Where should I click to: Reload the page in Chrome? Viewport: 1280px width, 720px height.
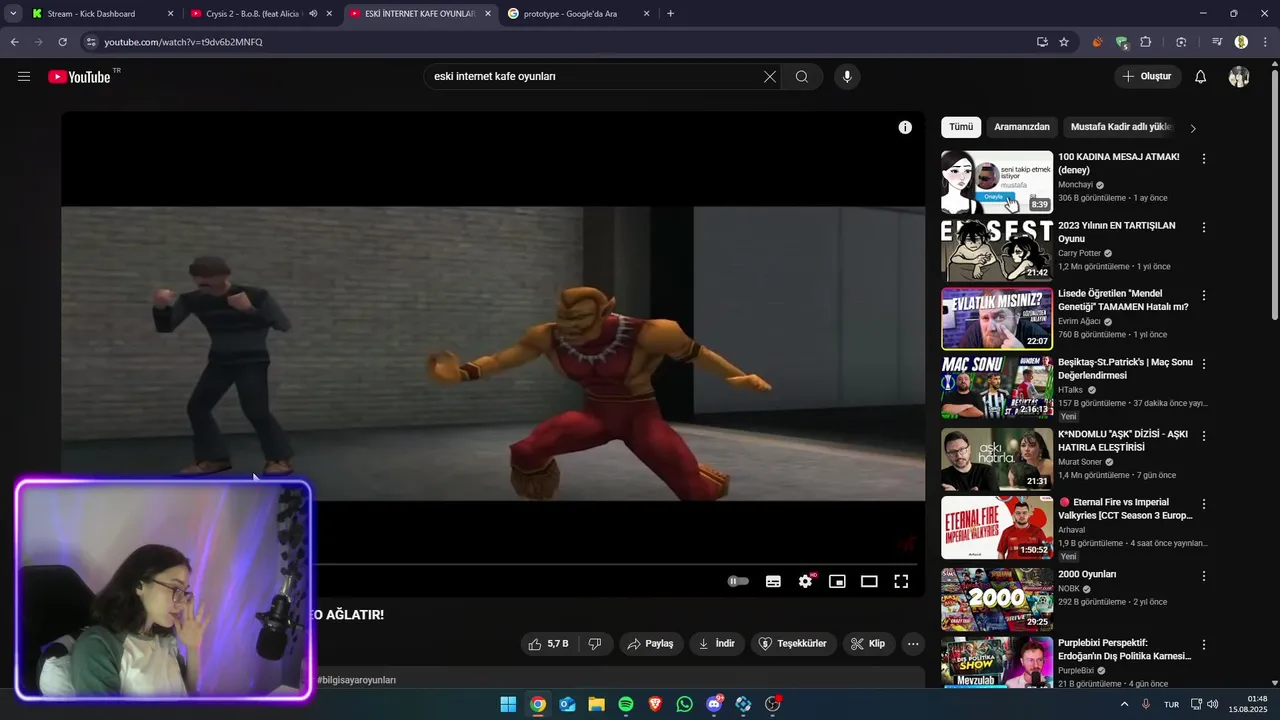pos(62,42)
